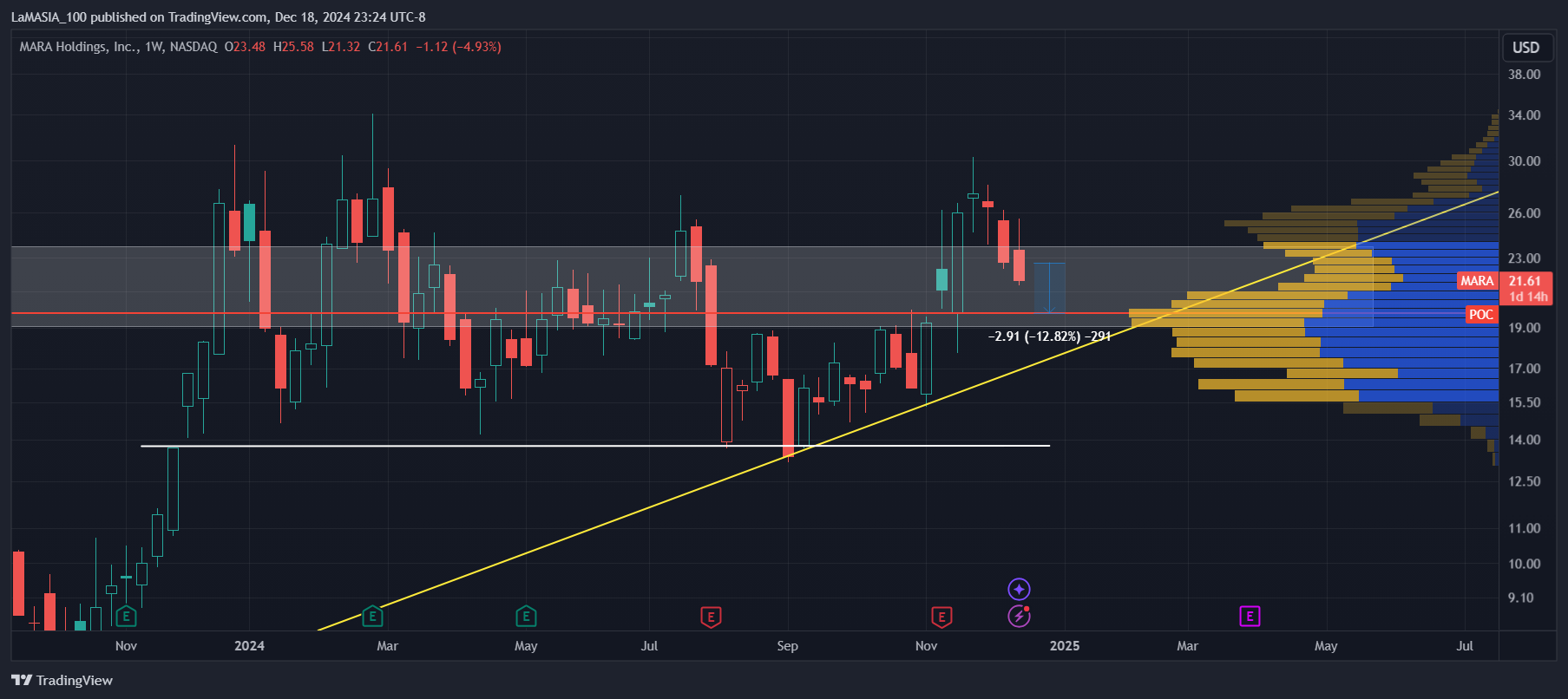The height and width of the screenshot is (699, 1568).
Task: Click the MARA symbol price tag
Action: tap(1477, 281)
